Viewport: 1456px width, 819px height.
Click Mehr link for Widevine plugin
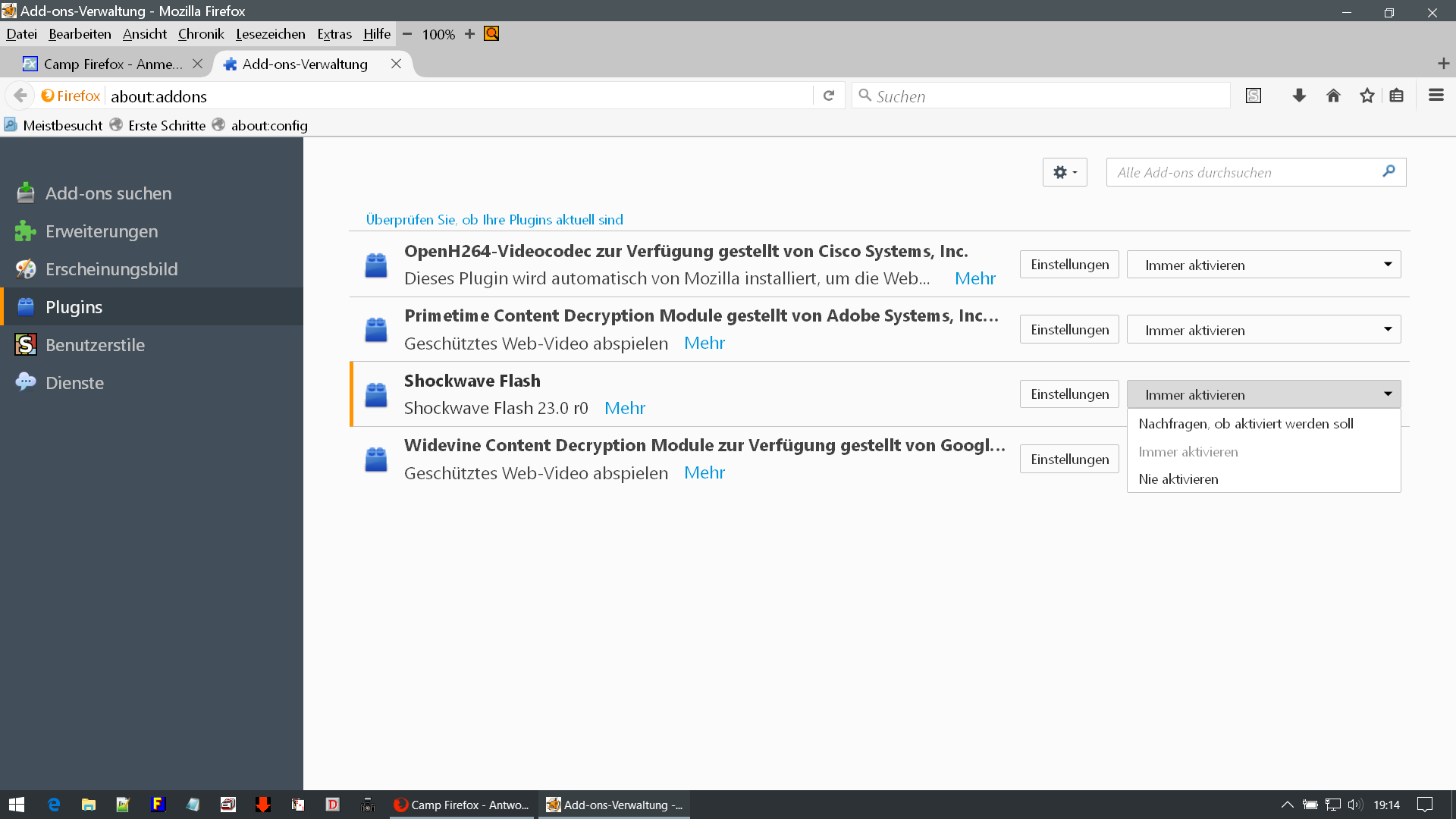point(704,473)
